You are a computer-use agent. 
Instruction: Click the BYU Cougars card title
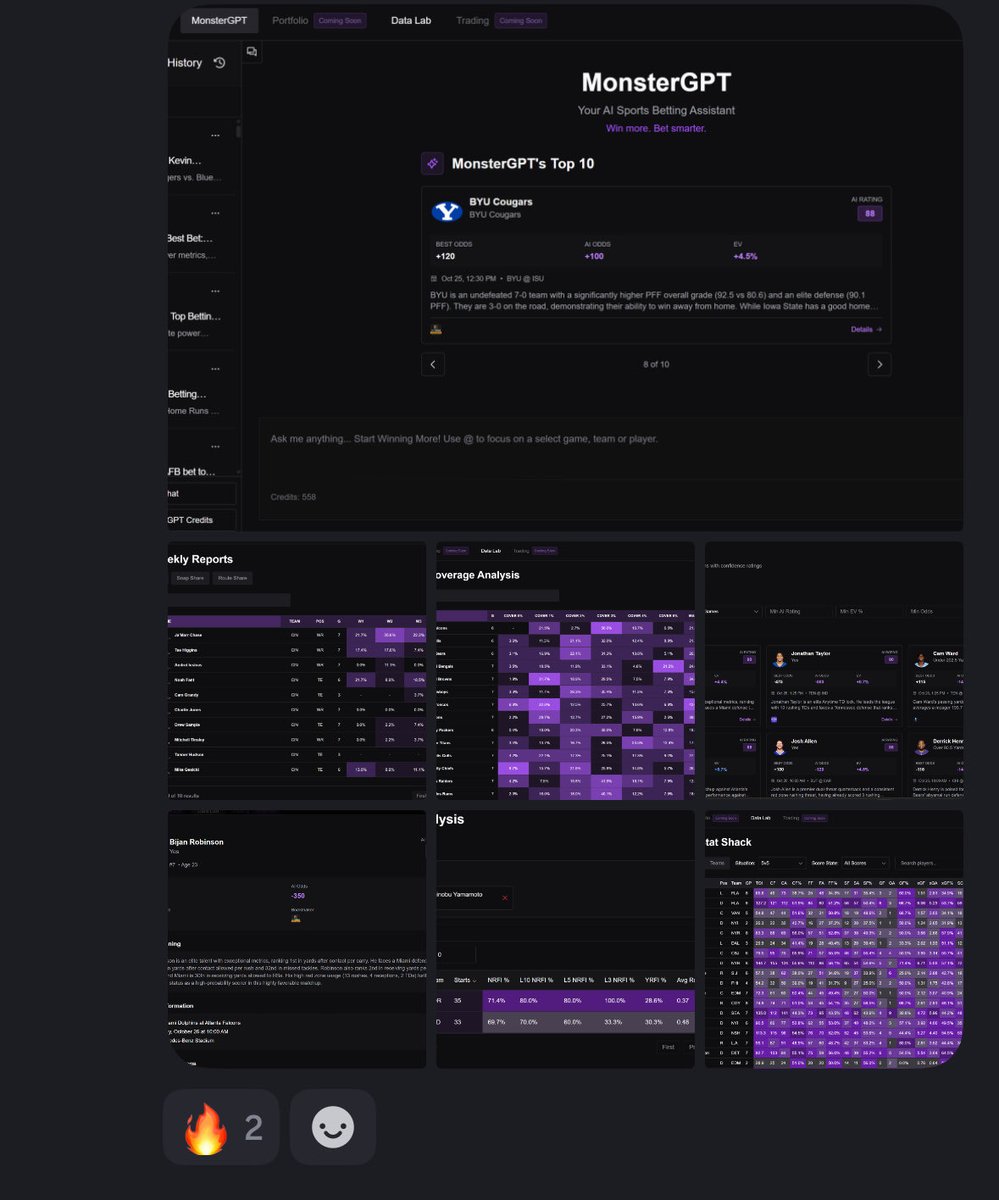(x=501, y=202)
